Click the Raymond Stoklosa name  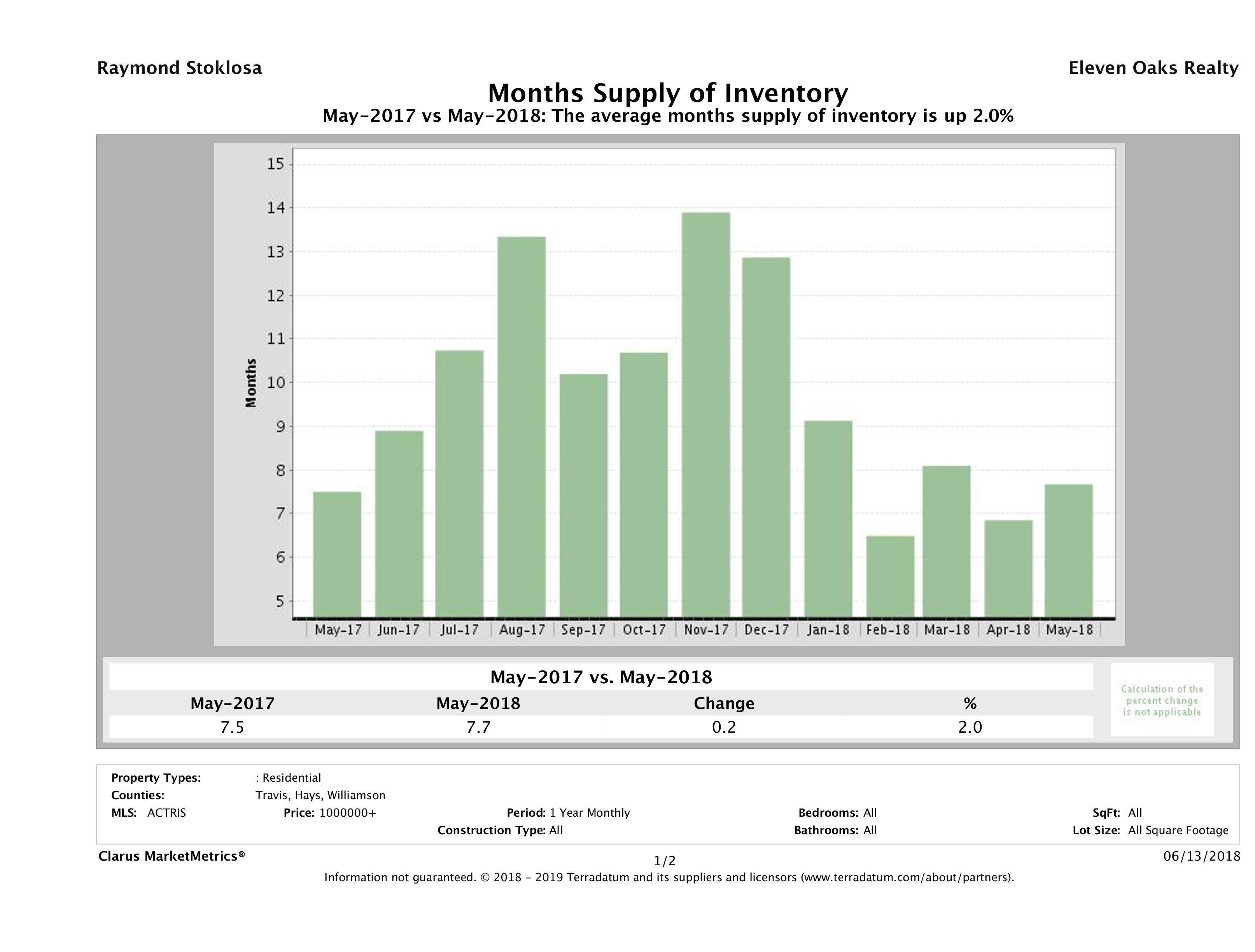179,68
